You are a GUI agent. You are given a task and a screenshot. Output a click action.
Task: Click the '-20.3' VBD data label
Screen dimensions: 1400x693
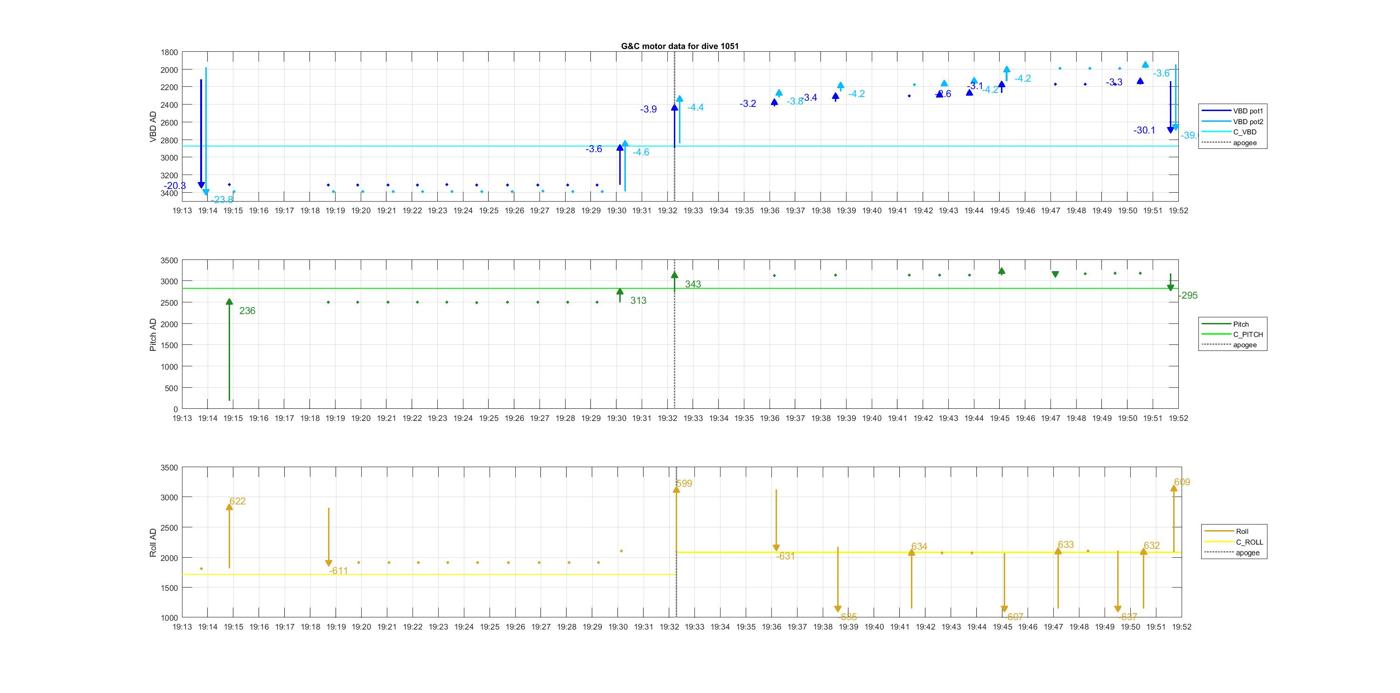tap(175, 186)
